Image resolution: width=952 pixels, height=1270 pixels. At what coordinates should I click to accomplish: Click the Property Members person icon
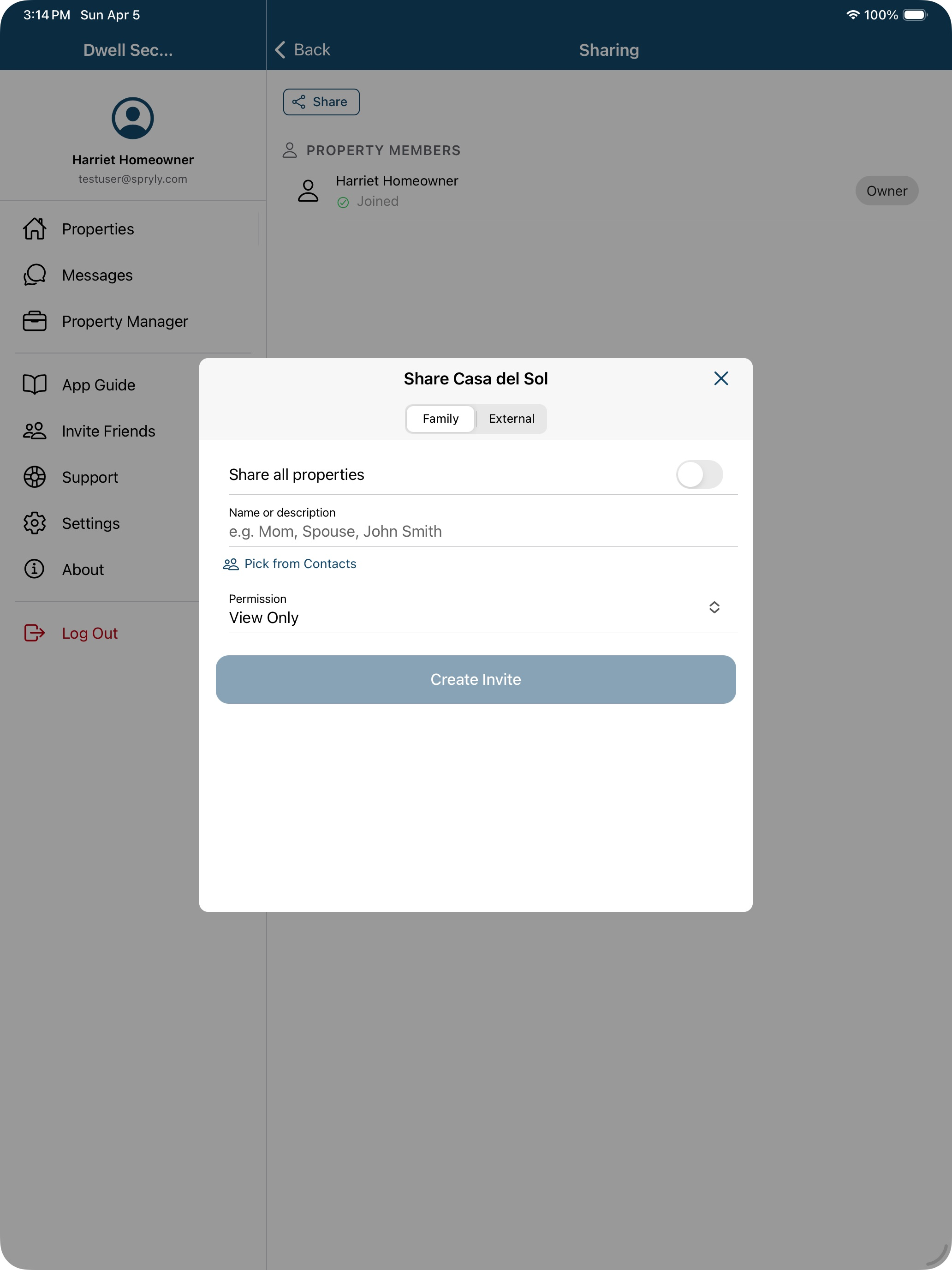pyautogui.click(x=290, y=150)
